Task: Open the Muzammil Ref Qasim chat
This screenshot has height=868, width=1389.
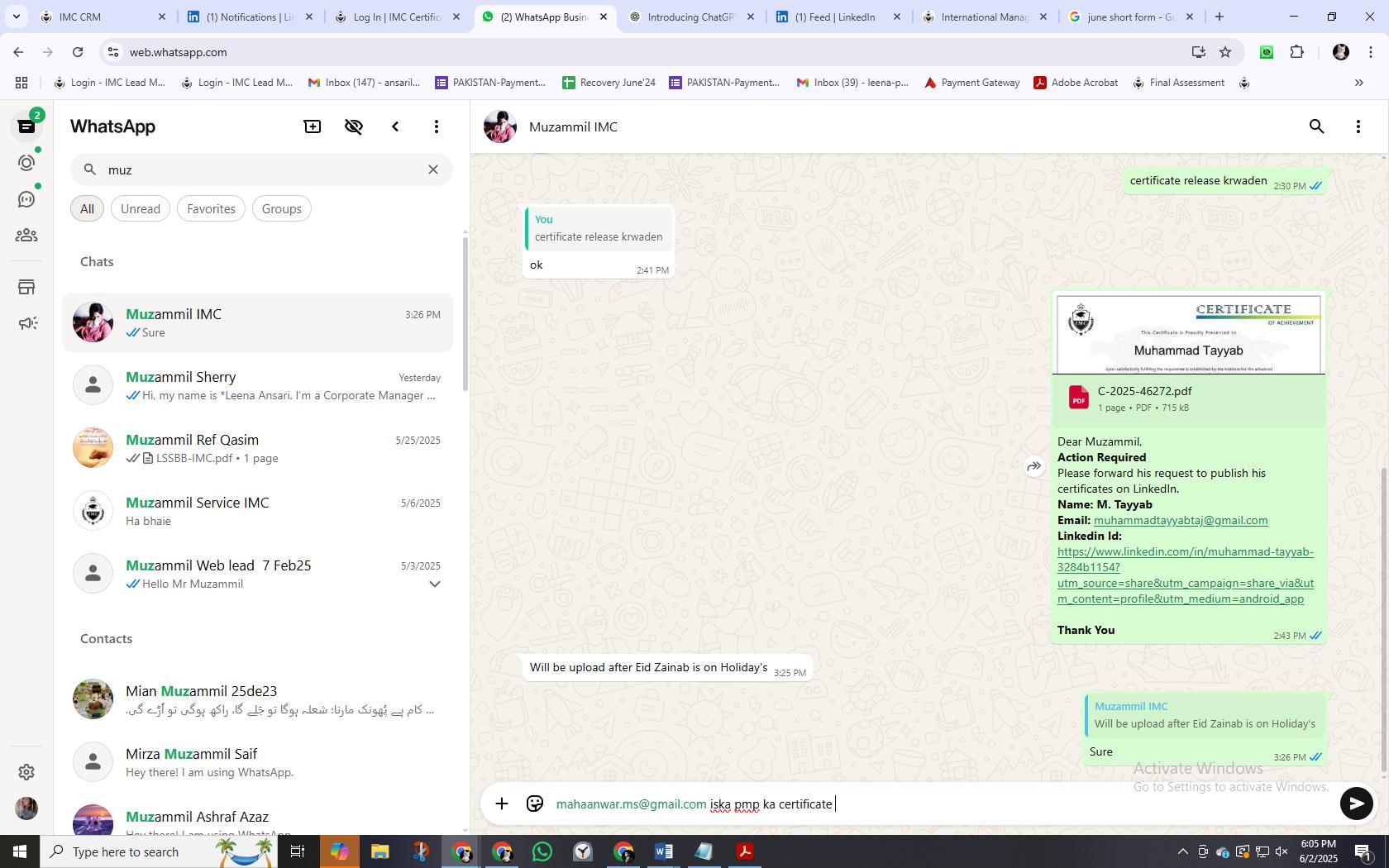Action: pyautogui.click(x=258, y=448)
